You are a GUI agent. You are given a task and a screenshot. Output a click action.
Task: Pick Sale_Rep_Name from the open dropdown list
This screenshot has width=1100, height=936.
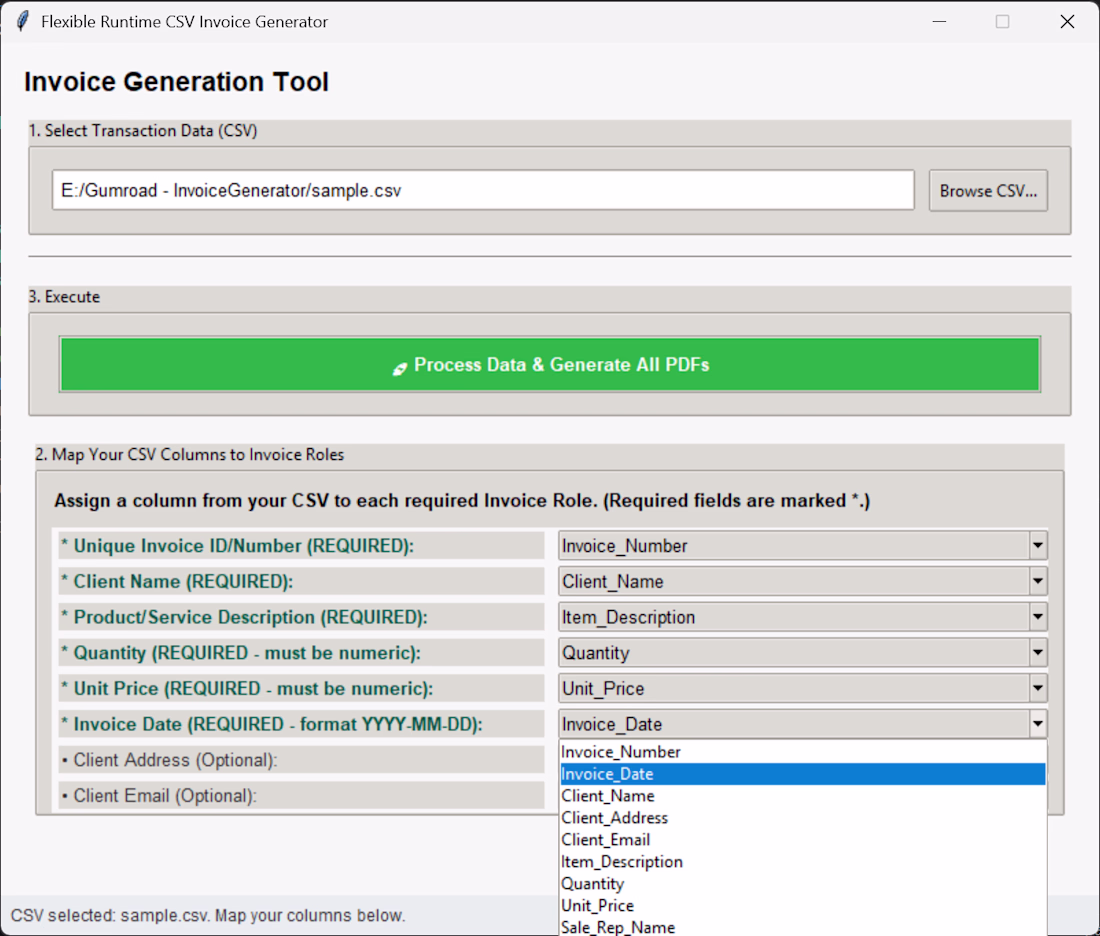pos(803,927)
